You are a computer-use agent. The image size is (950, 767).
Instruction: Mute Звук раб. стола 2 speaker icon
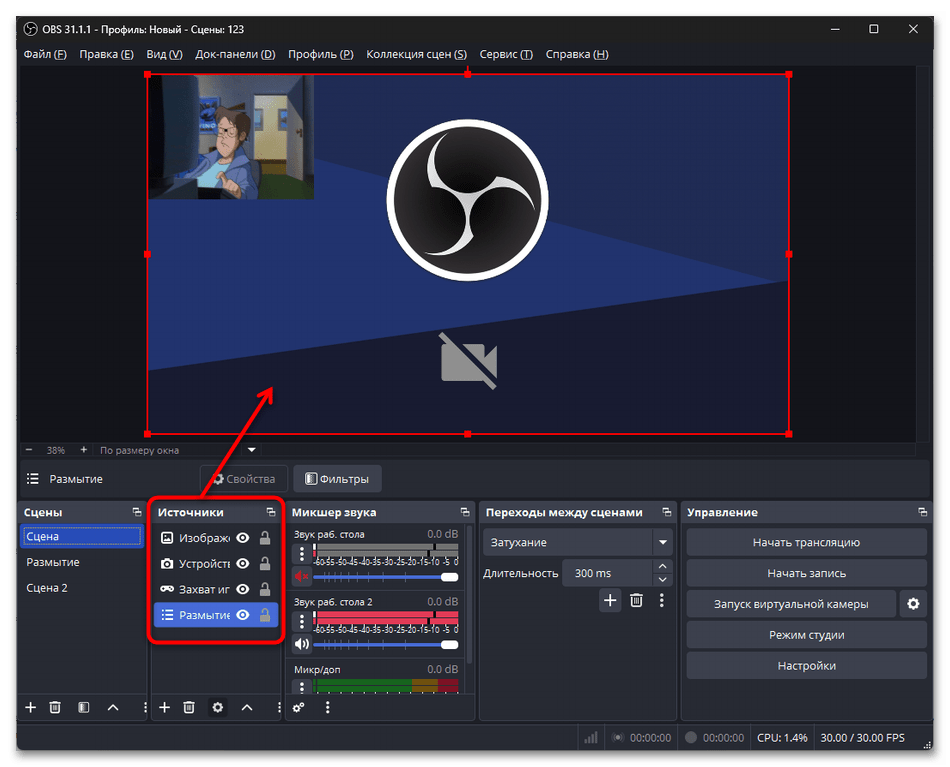[302, 643]
